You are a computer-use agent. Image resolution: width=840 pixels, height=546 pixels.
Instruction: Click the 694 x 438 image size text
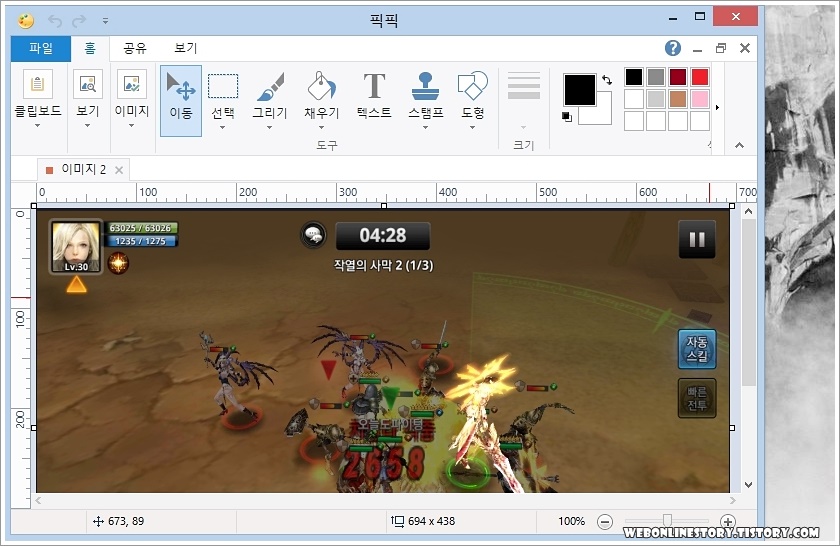click(x=431, y=521)
